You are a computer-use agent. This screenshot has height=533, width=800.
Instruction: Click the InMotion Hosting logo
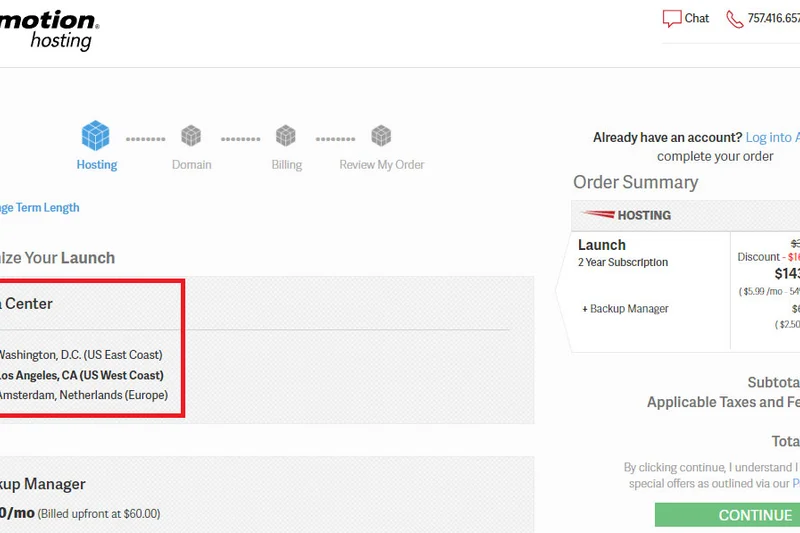(48, 30)
